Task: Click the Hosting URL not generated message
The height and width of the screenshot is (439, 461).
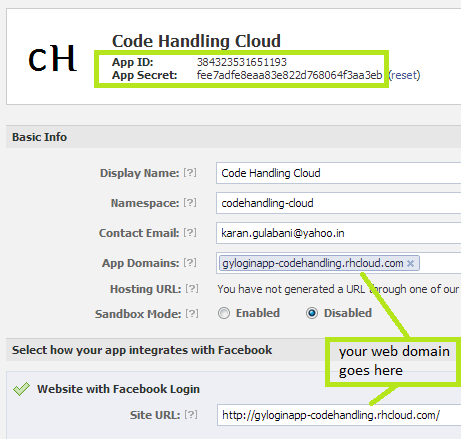Action: pos(339,289)
